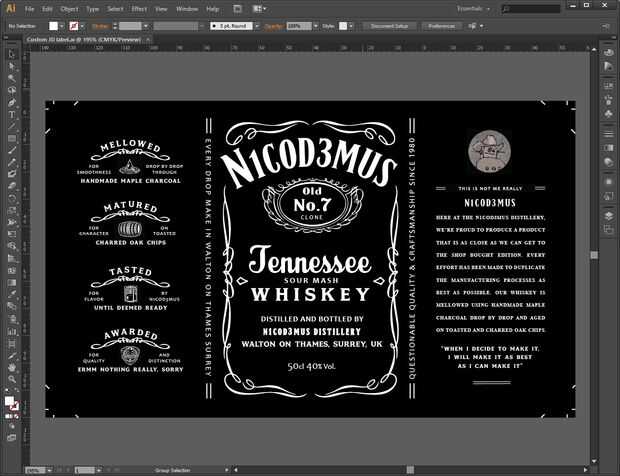620x476 pixels.
Task: Select the Line Segment tool
Action: [12, 127]
